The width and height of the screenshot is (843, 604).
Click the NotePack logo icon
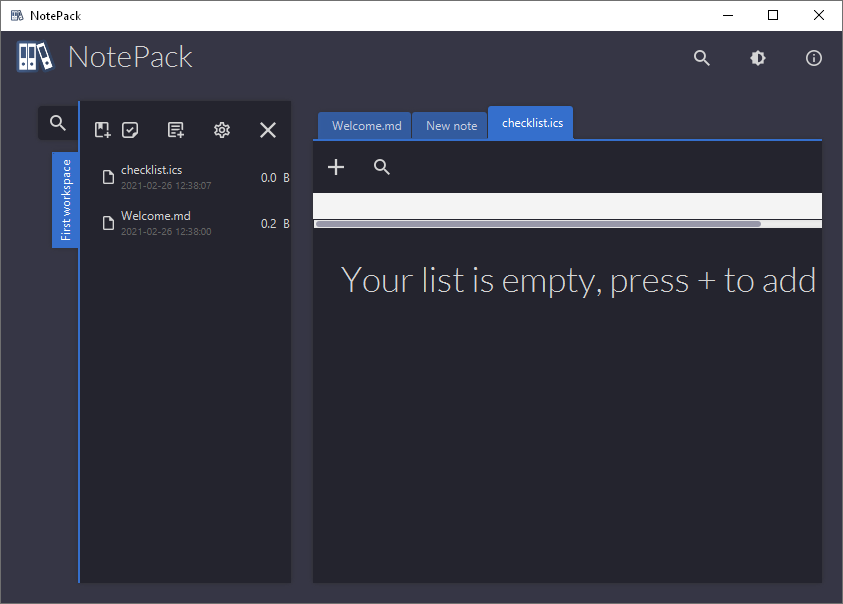point(33,57)
